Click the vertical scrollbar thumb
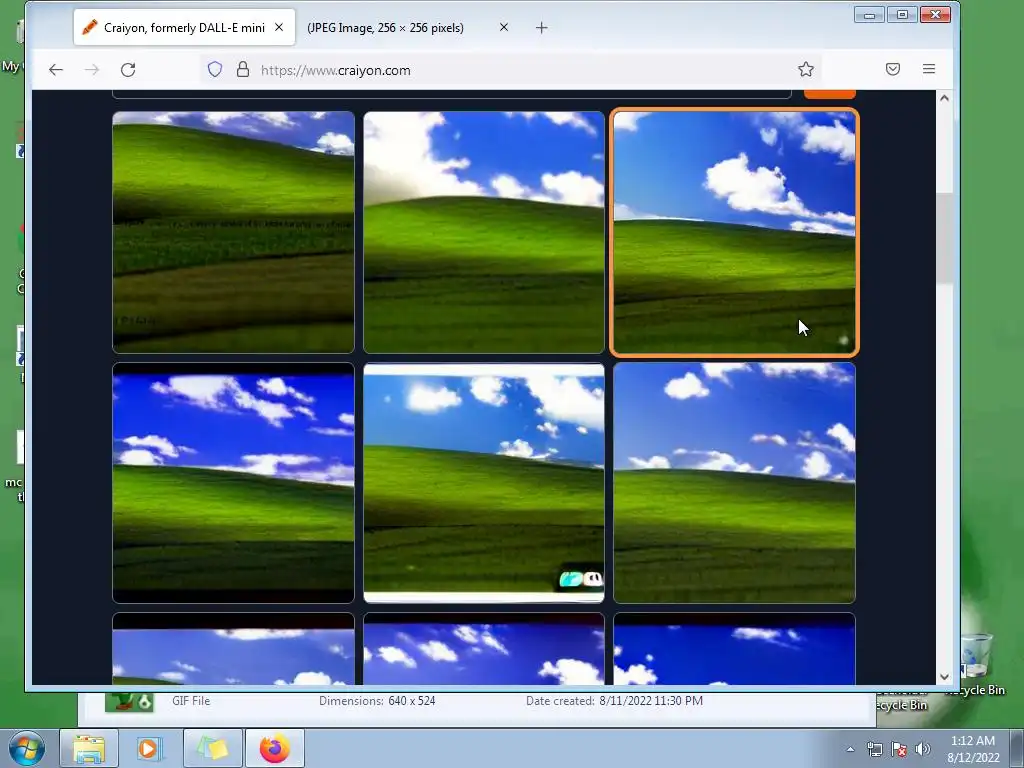This screenshot has width=1024, height=768. tap(944, 238)
